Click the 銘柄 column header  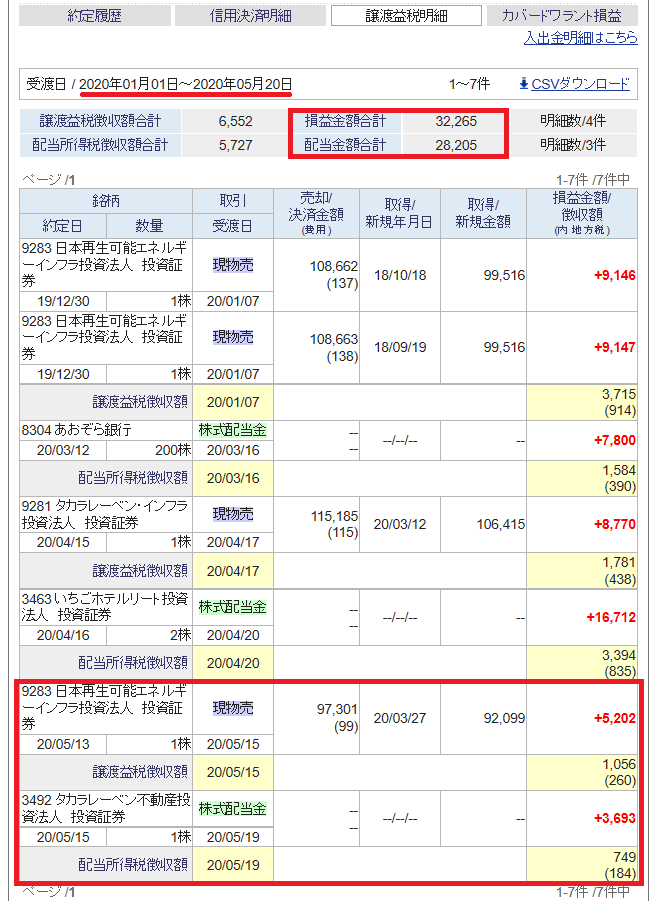click(106, 201)
